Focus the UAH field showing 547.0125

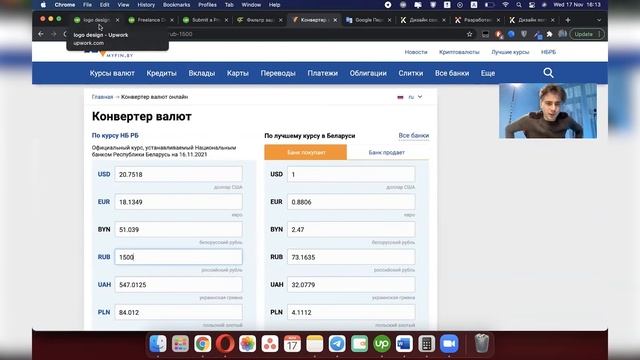coord(178,284)
